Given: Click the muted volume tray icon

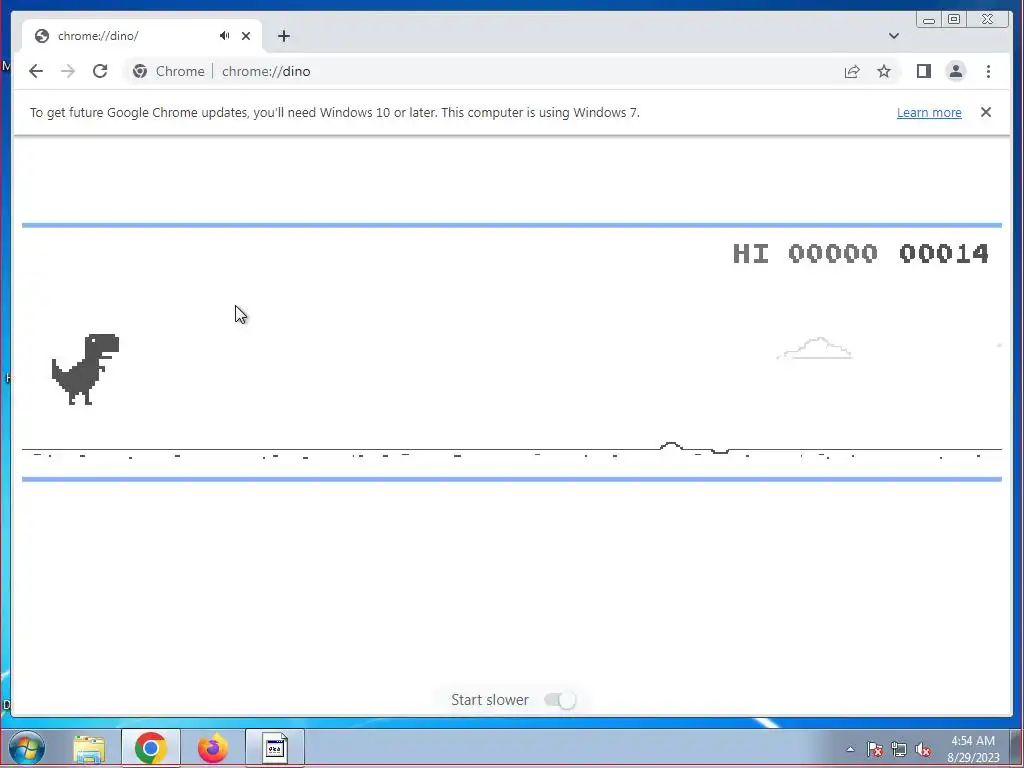Looking at the screenshot, I should click(923, 749).
